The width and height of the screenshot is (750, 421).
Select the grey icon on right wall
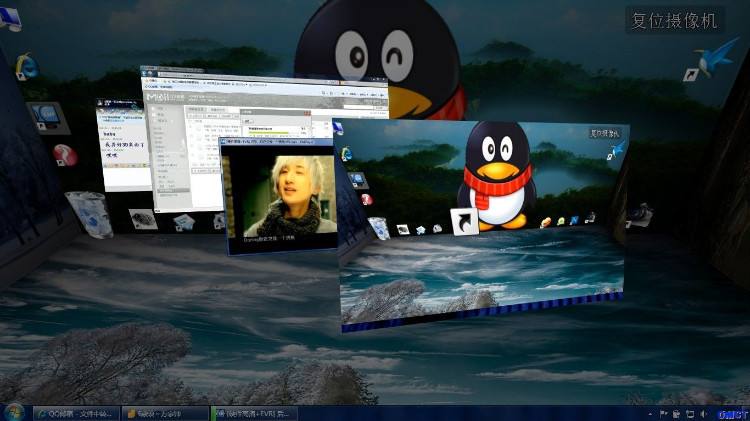click(x=639, y=215)
